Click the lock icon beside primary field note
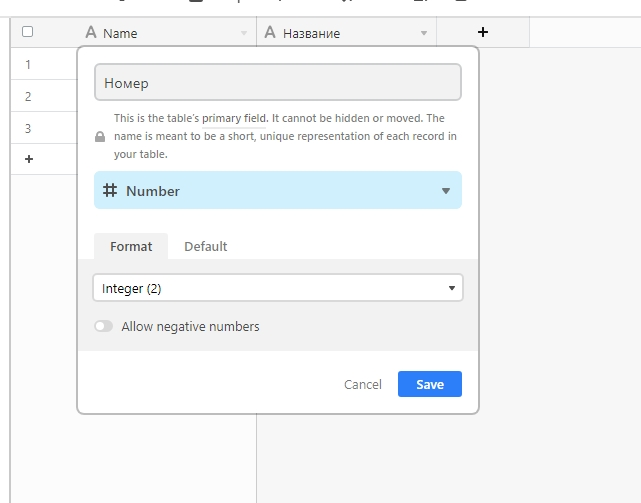Image resolution: width=641 pixels, height=503 pixels. [x=100, y=137]
